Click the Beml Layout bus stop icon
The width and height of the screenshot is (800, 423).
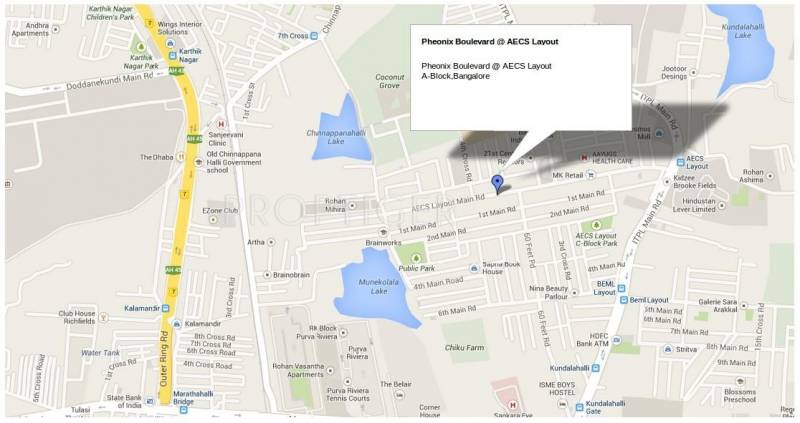click(623, 300)
